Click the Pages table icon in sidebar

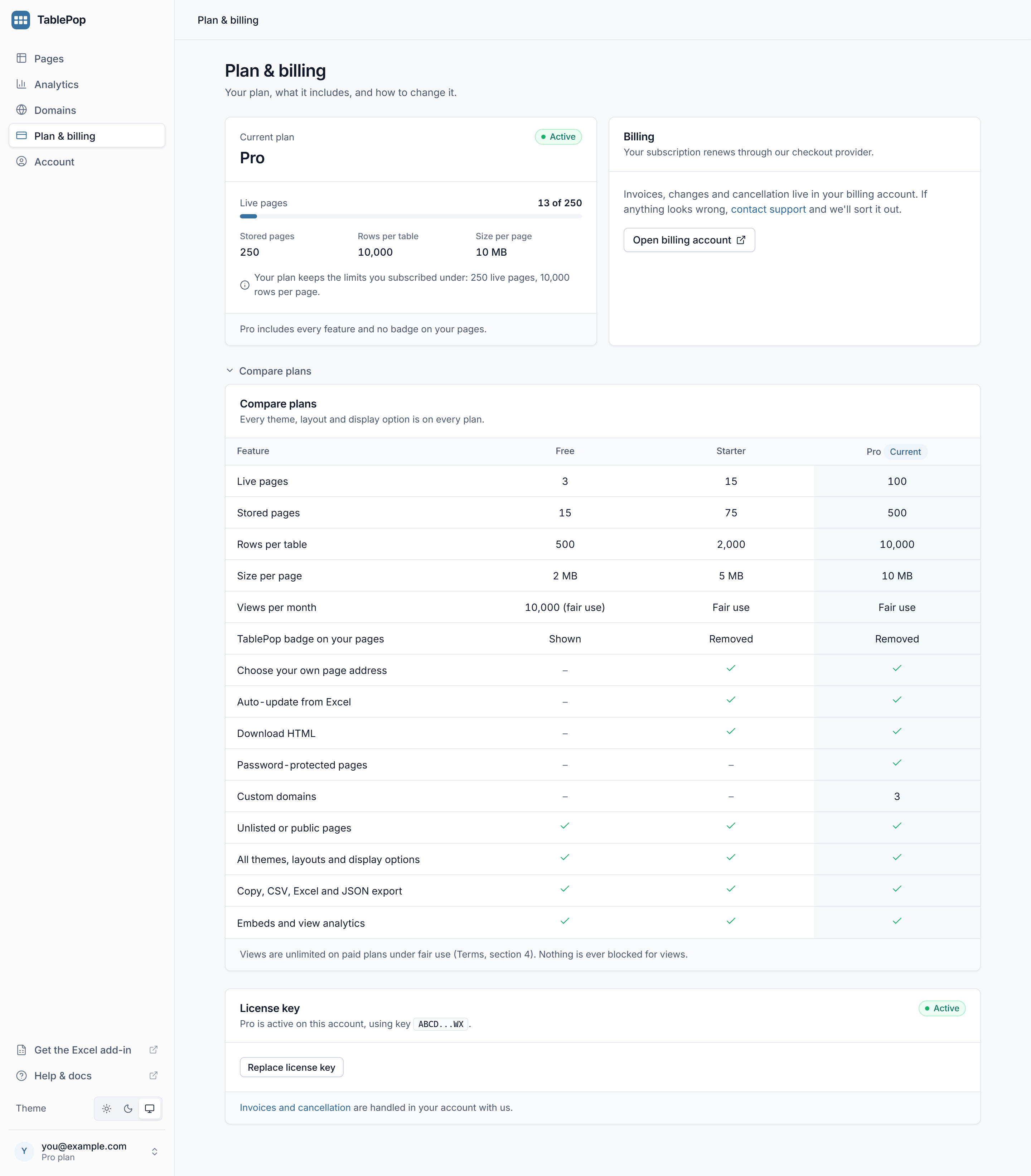[x=21, y=58]
